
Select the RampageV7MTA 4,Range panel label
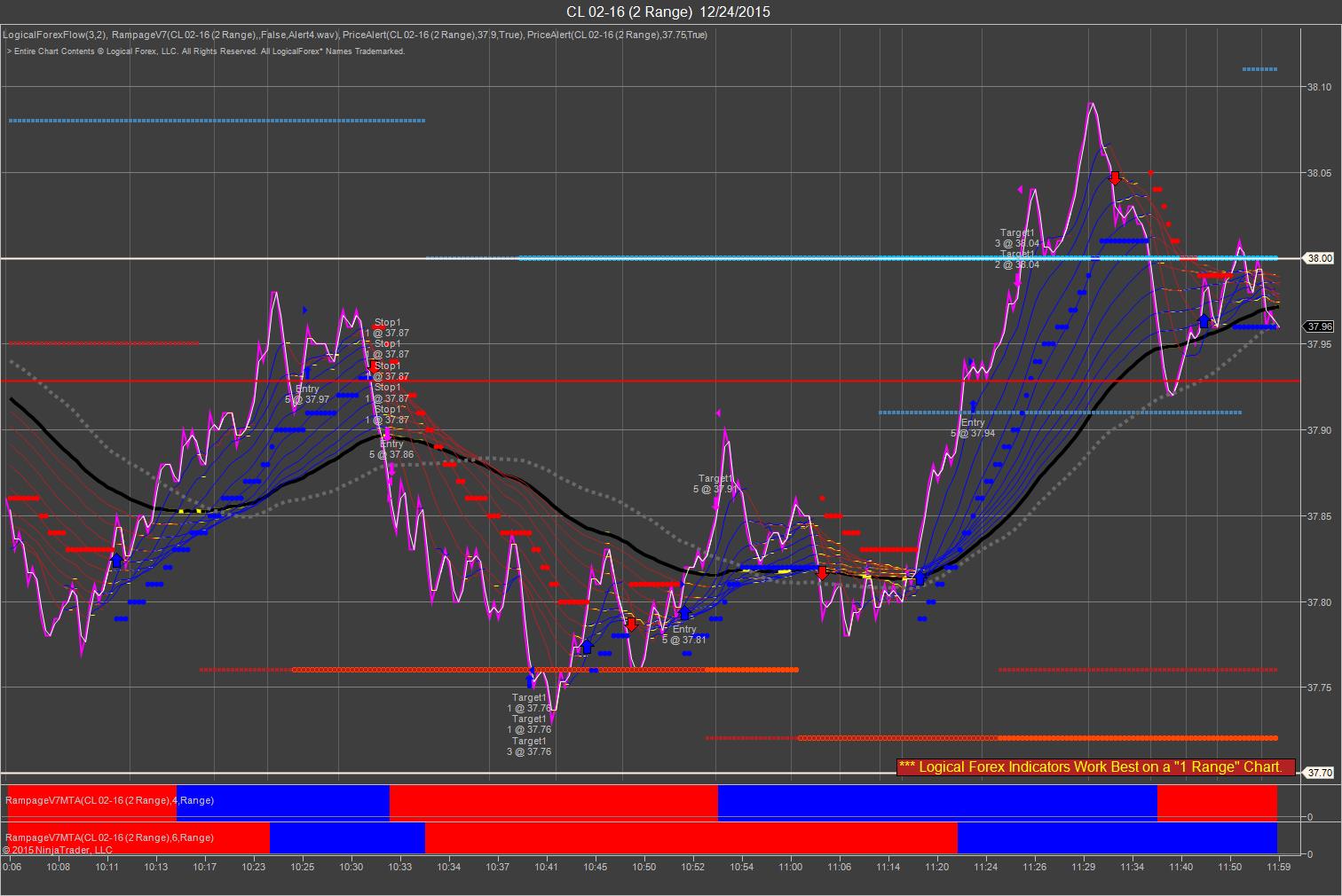(110, 800)
